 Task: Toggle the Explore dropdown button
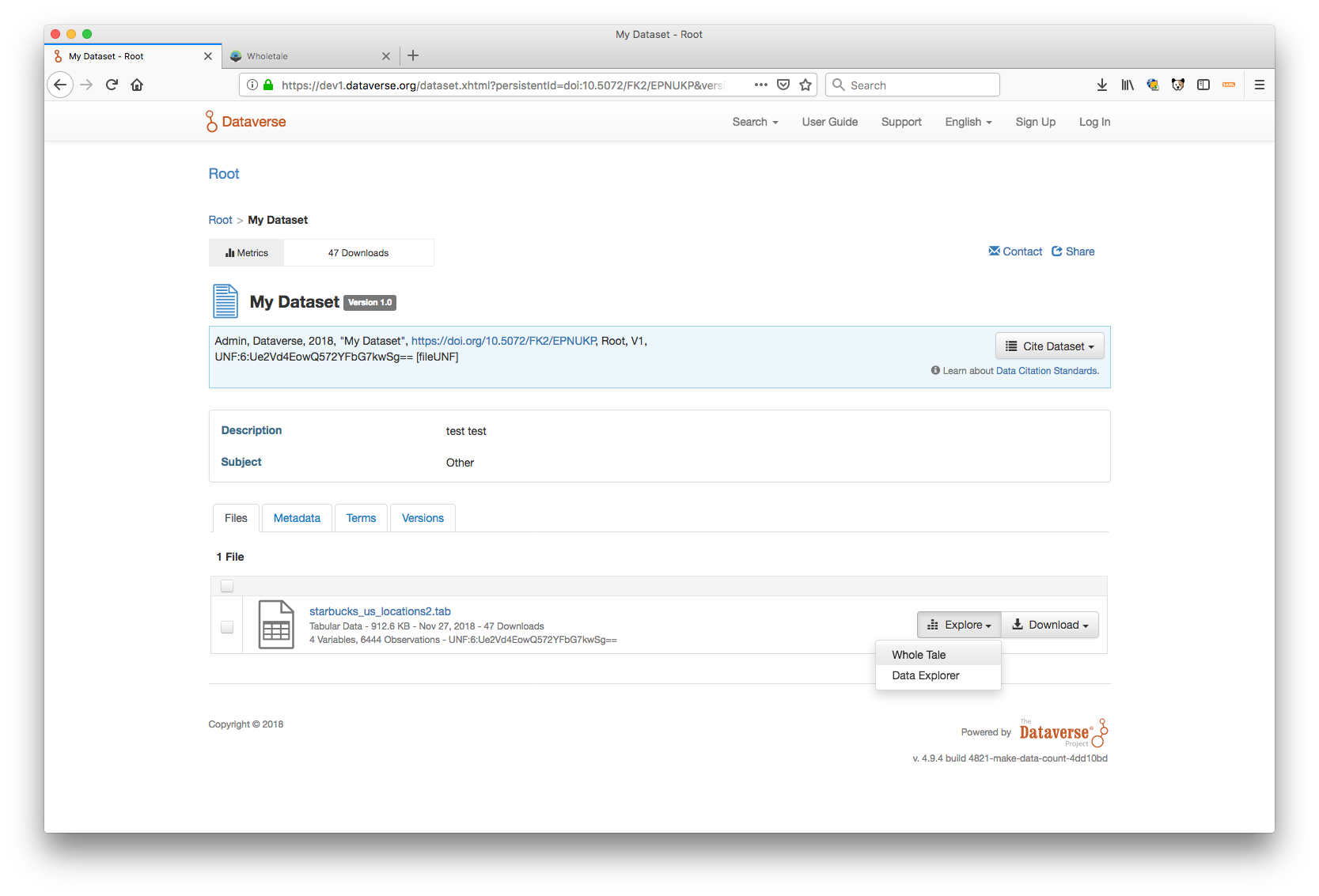click(x=959, y=625)
